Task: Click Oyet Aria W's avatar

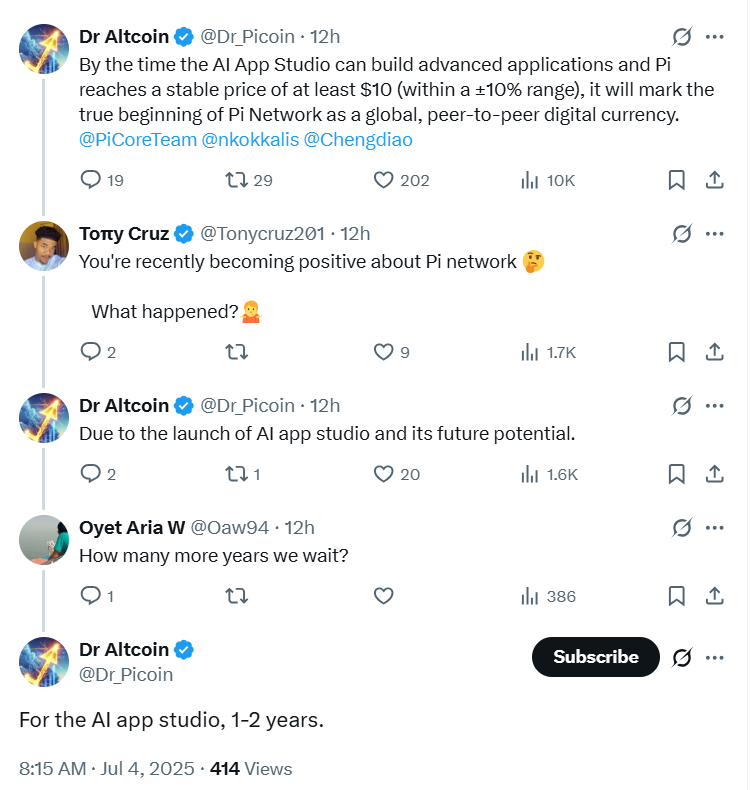Action: 44,540
